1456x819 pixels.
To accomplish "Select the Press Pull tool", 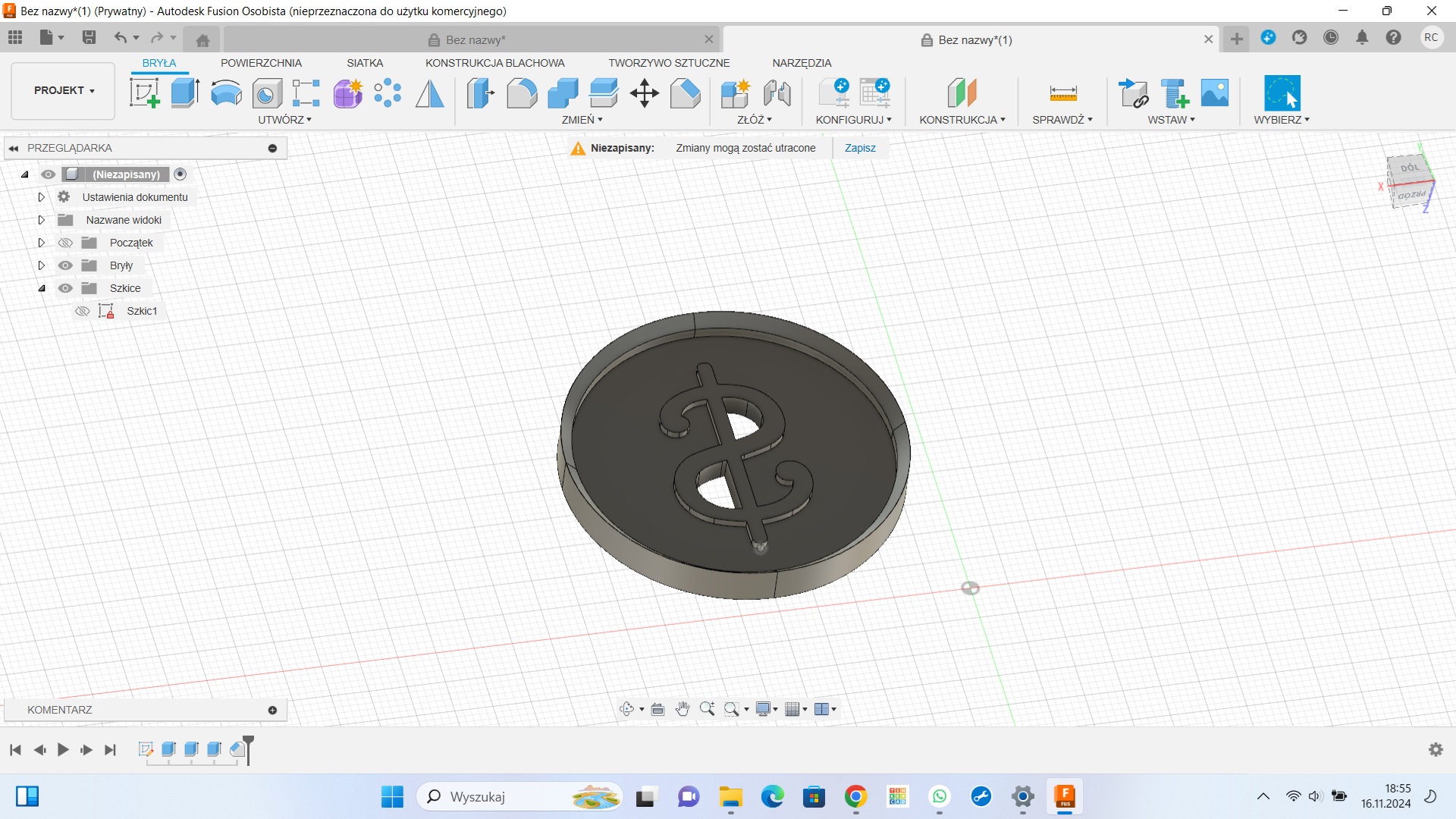I will click(481, 93).
